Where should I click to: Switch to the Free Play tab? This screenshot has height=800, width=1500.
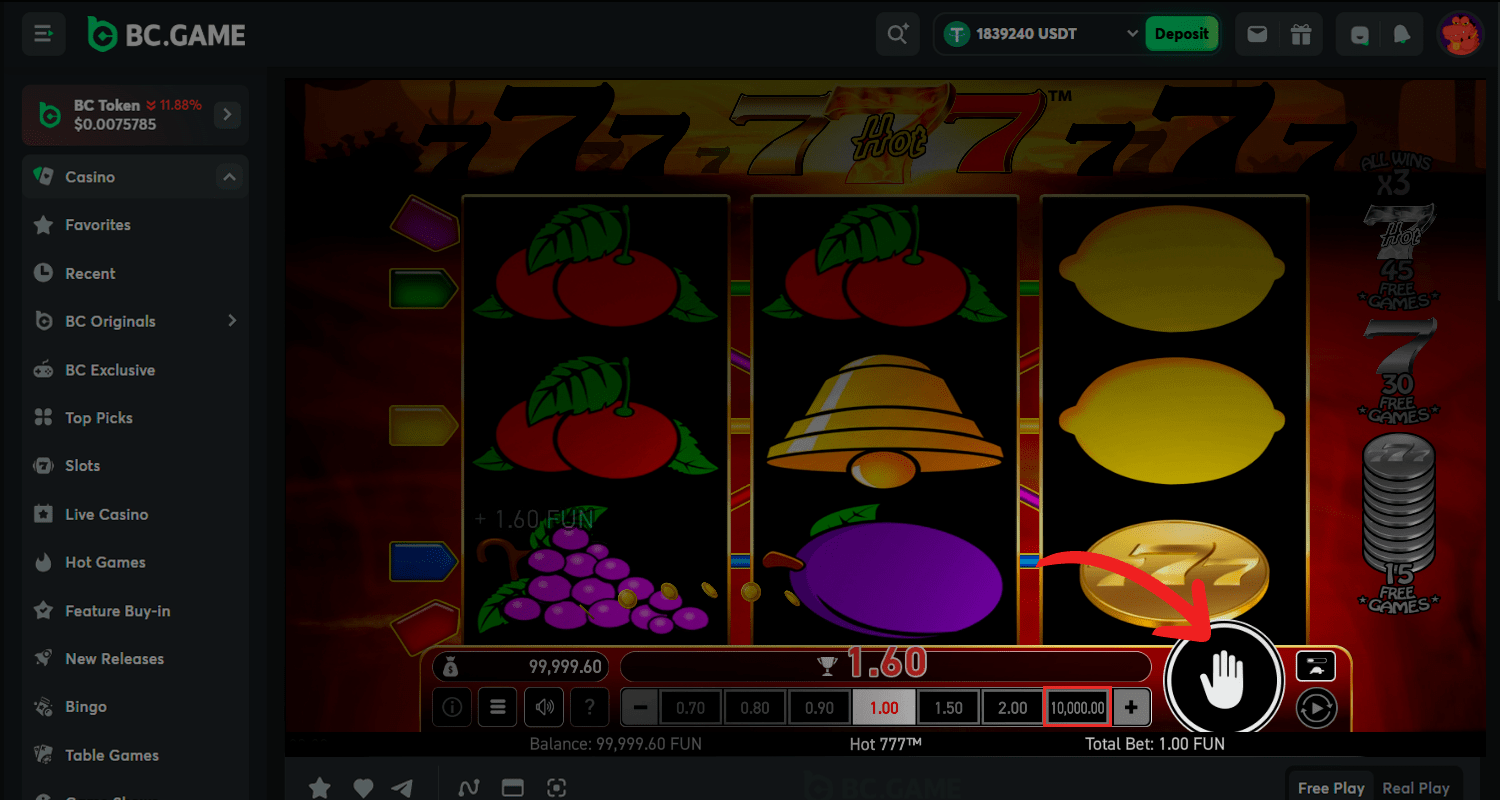tap(1331, 788)
